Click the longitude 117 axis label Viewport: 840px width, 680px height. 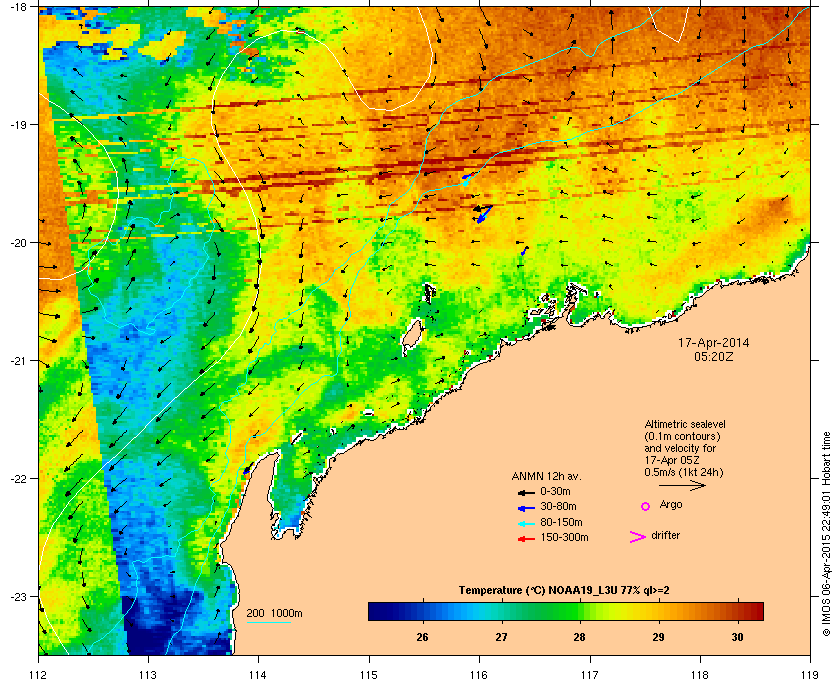click(590, 675)
